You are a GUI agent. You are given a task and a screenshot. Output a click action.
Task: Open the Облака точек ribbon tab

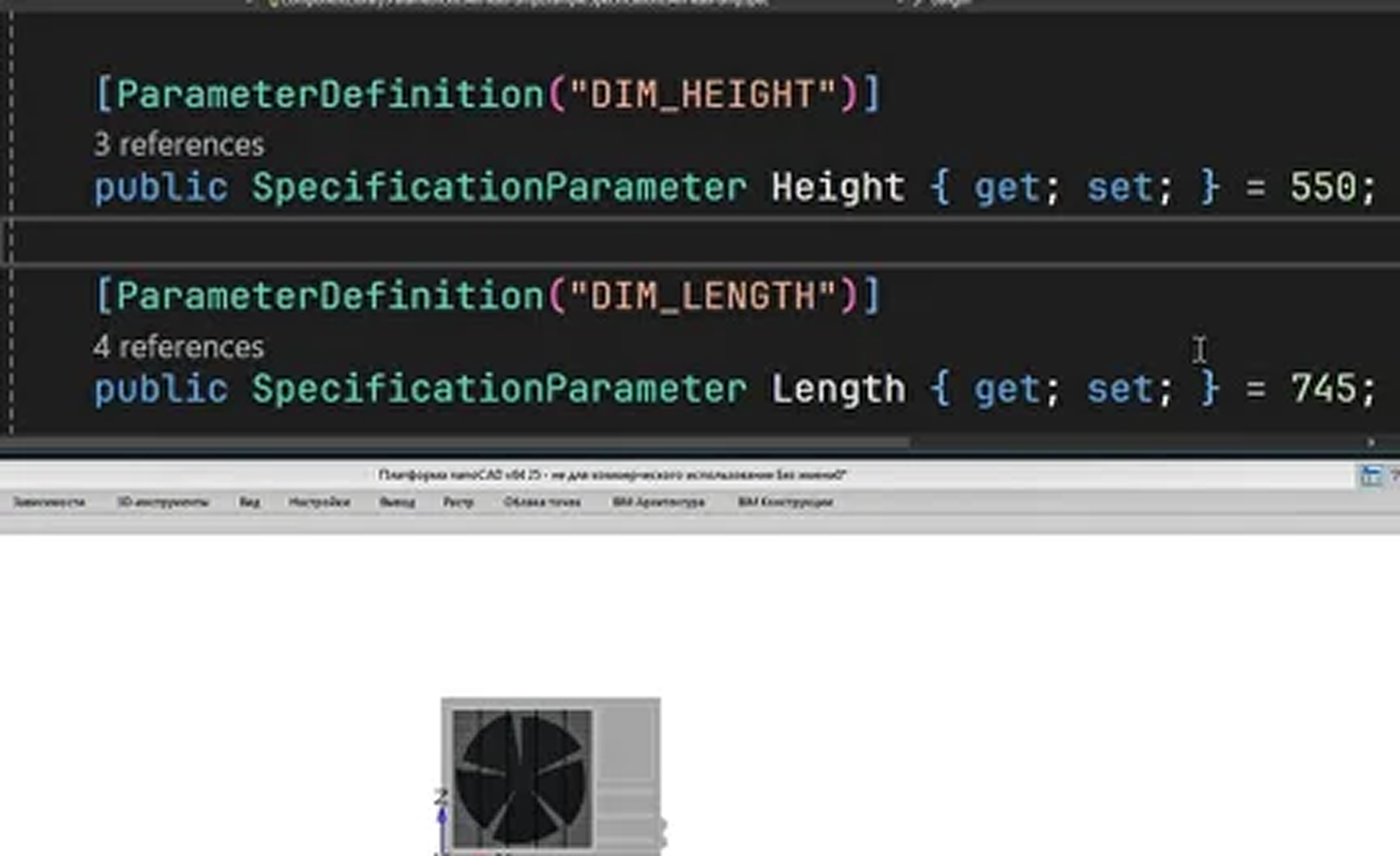[542, 502]
